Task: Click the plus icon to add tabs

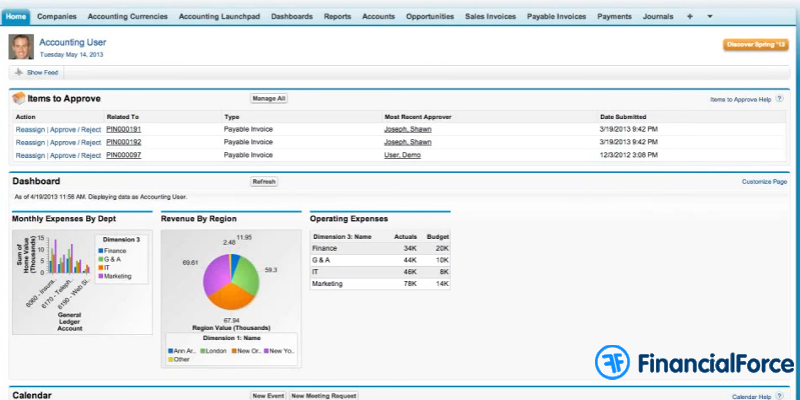Action: 690,17
